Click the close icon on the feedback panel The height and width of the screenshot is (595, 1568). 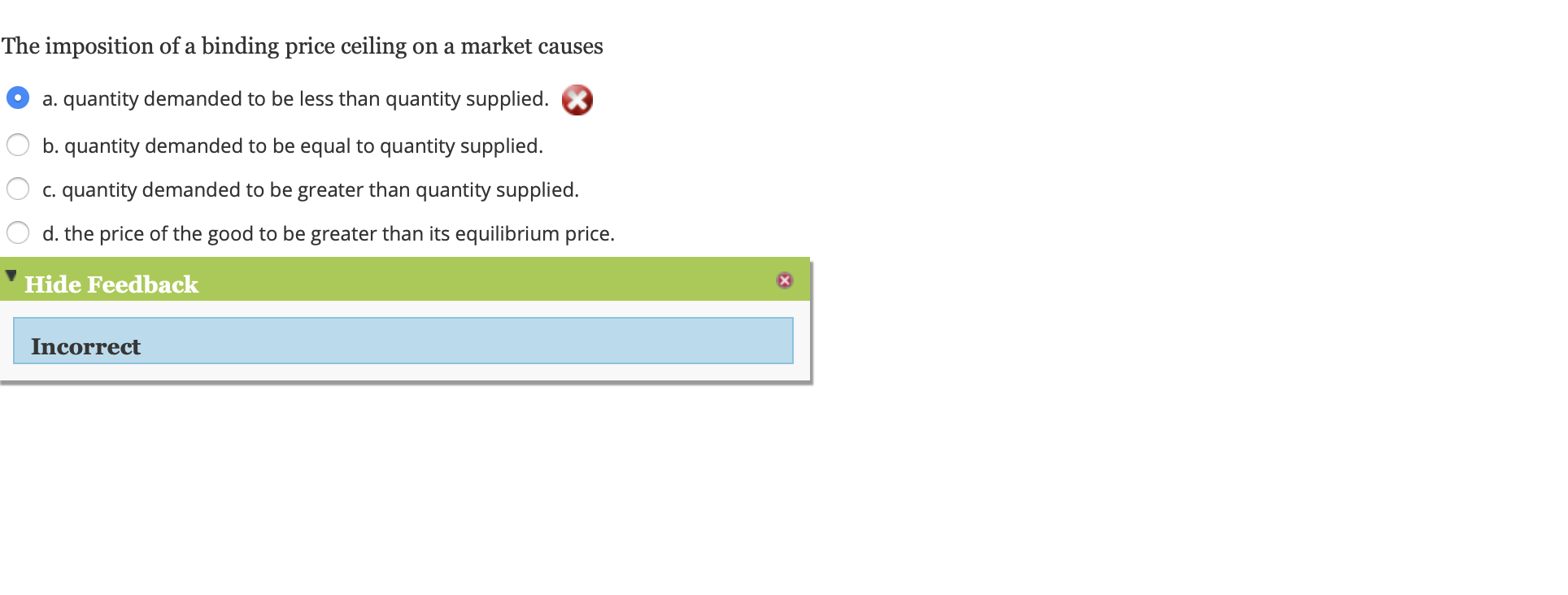click(x=784, y=280)
